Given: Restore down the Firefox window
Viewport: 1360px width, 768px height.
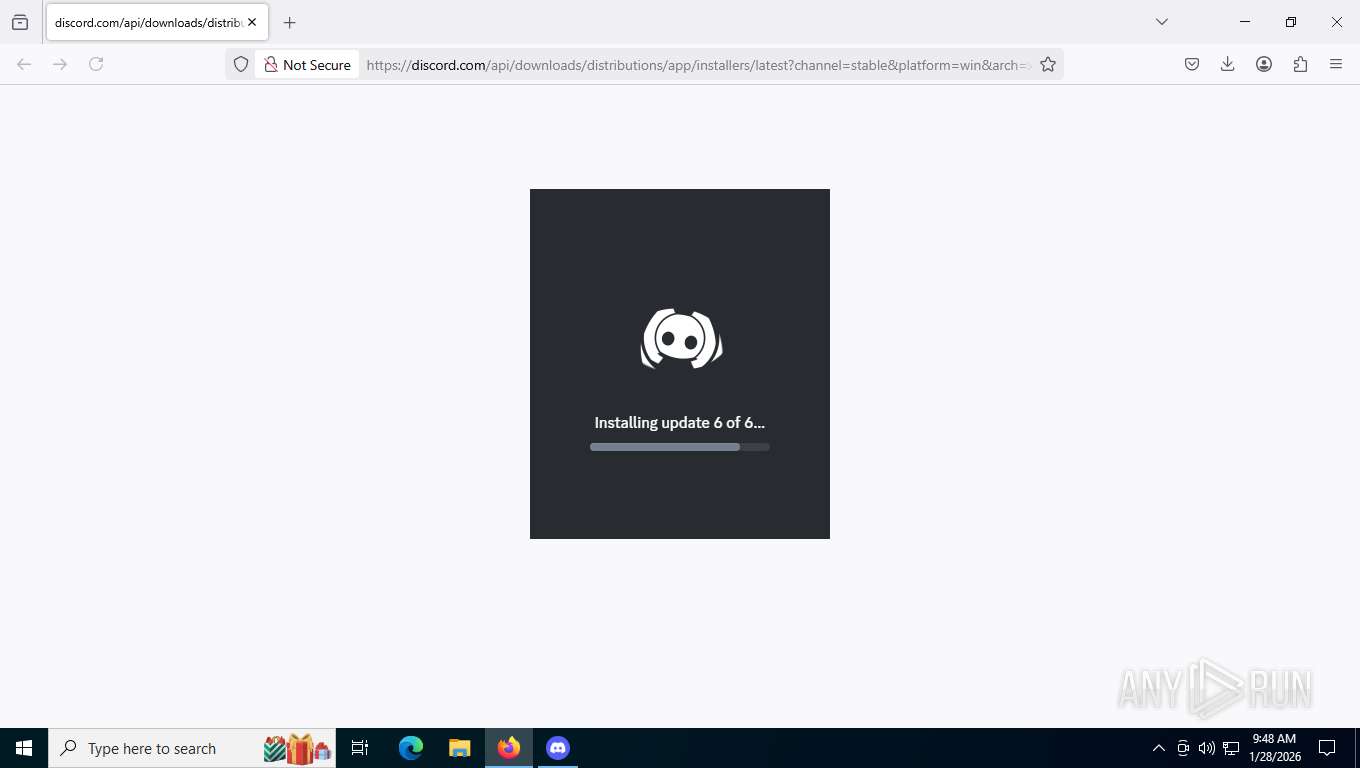Looking at the screenshot, I should 1291,22.
